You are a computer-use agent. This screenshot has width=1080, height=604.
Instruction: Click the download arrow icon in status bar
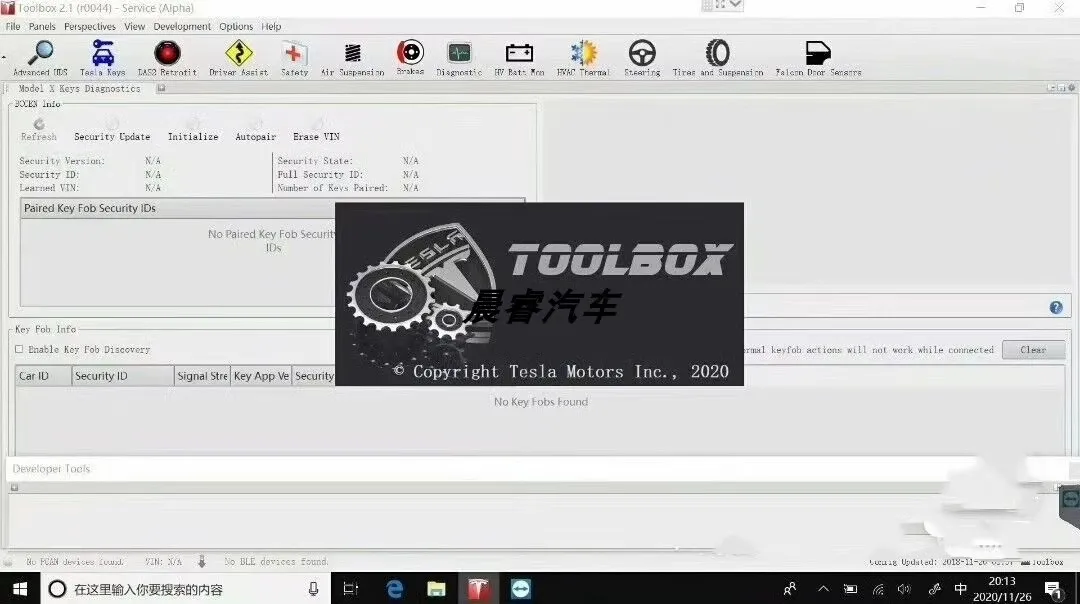coord(202,562)
